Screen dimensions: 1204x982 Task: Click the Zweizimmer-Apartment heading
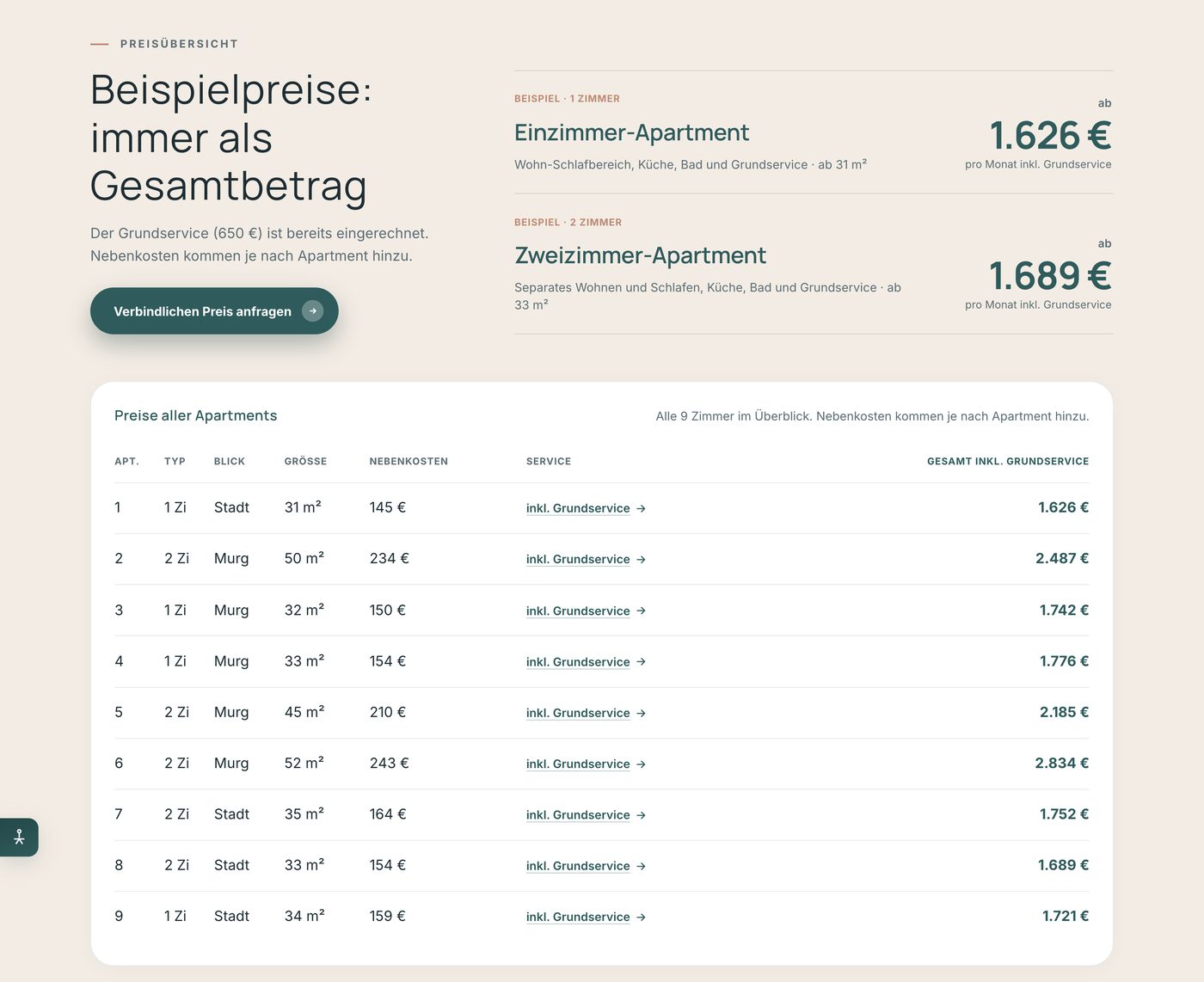tap(640, 255)
